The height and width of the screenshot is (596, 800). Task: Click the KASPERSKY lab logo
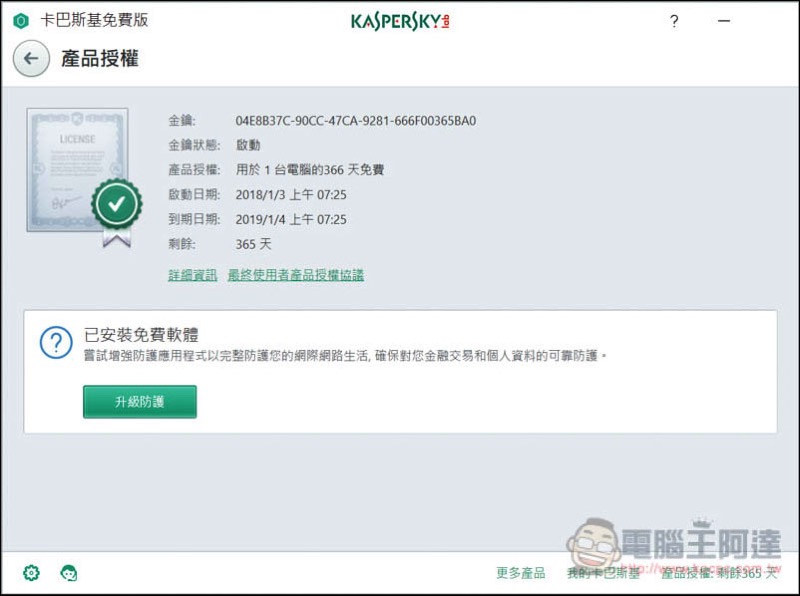tap(401, 21)
